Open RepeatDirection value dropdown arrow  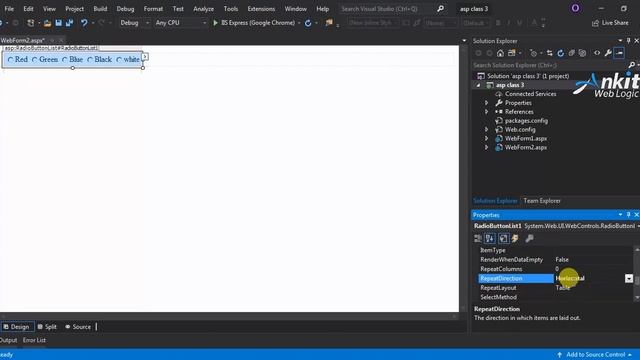pos(629,278)
